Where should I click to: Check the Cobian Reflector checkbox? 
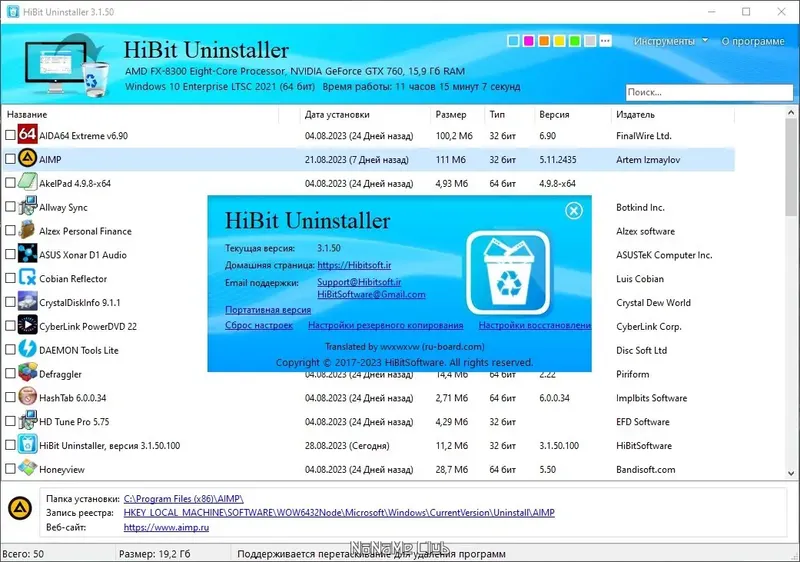pos(10,278)
